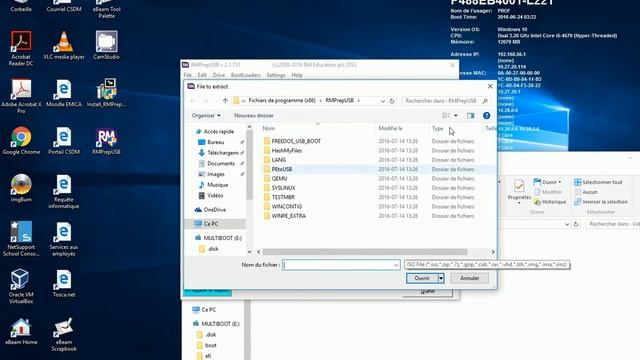Expand the address bar history dropdown
This screenshot has width=640, height=360.
(x=383, y=101)
